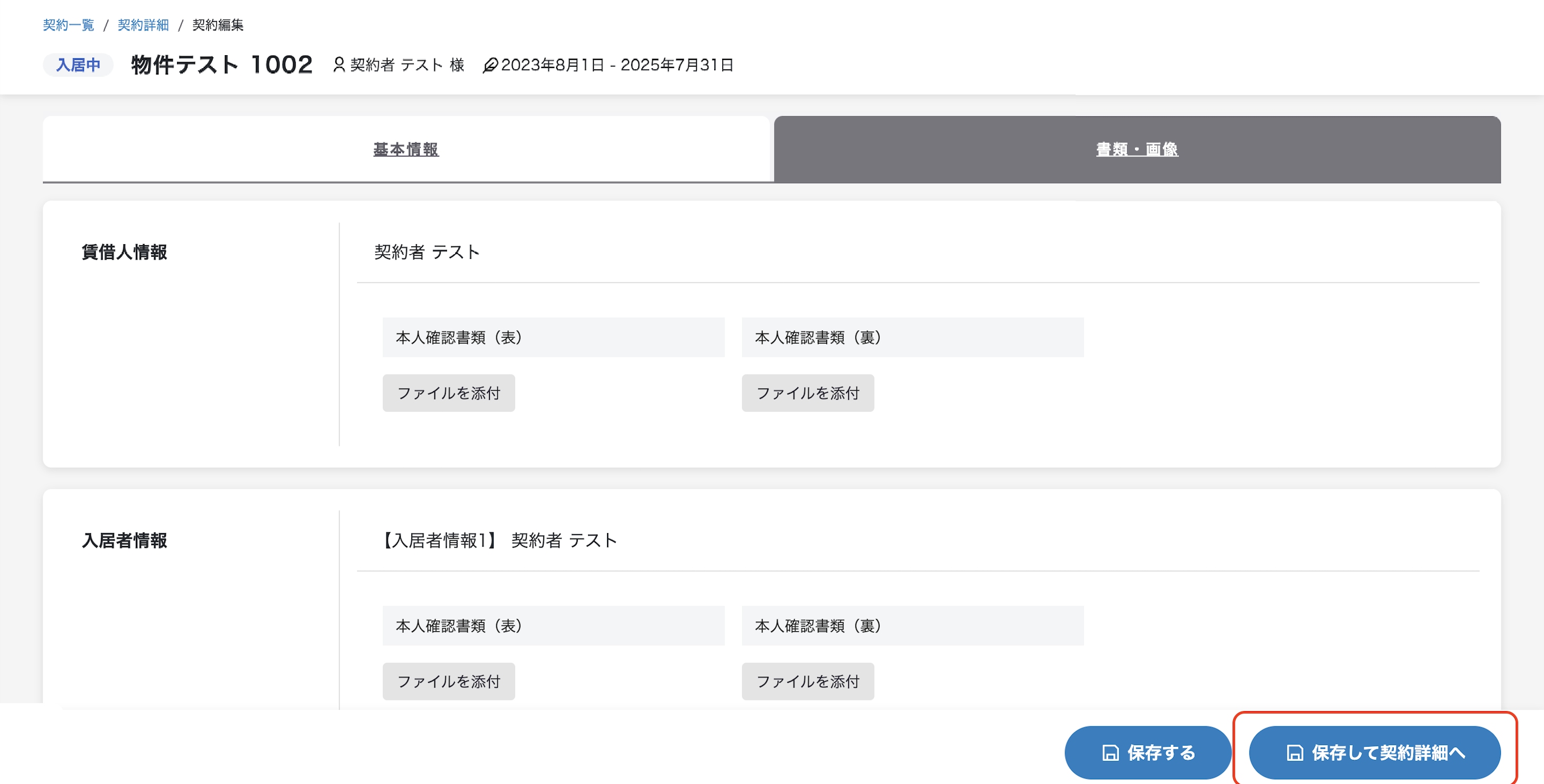Click the floppy icon in 保存する
This screenshot has height=784, width=1544.
point(1111,753)
